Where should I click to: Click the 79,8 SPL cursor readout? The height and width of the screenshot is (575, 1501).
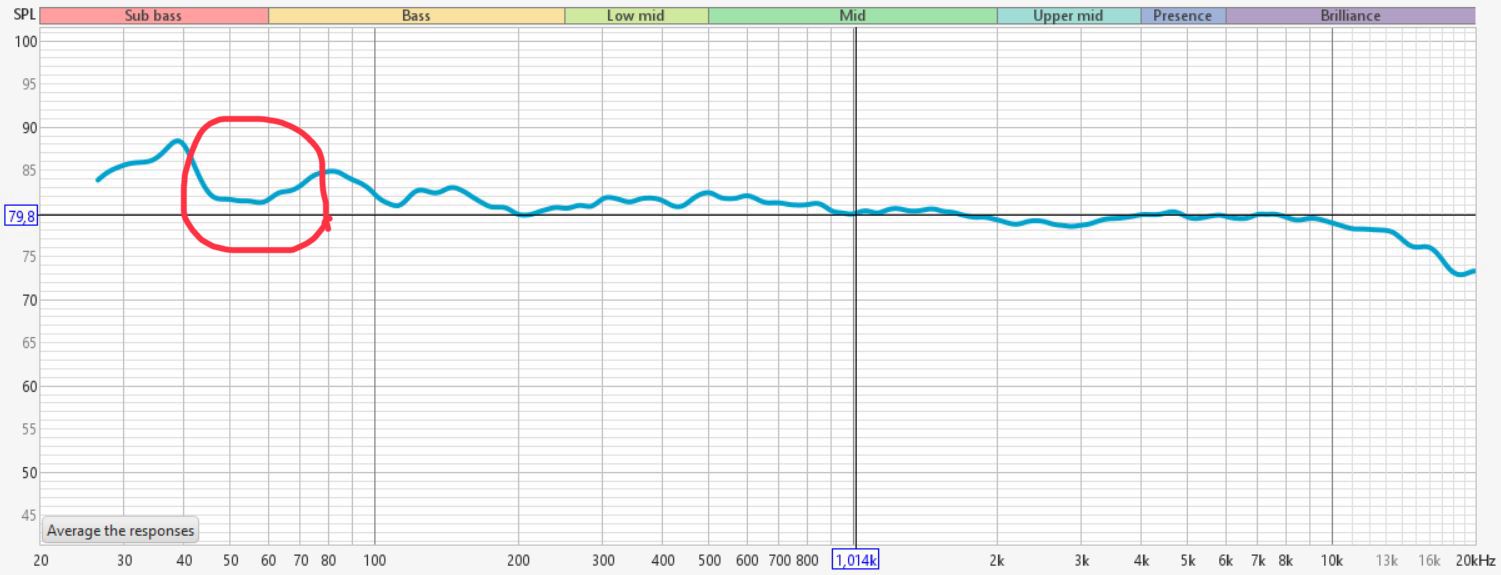click(x=21, y=216)
